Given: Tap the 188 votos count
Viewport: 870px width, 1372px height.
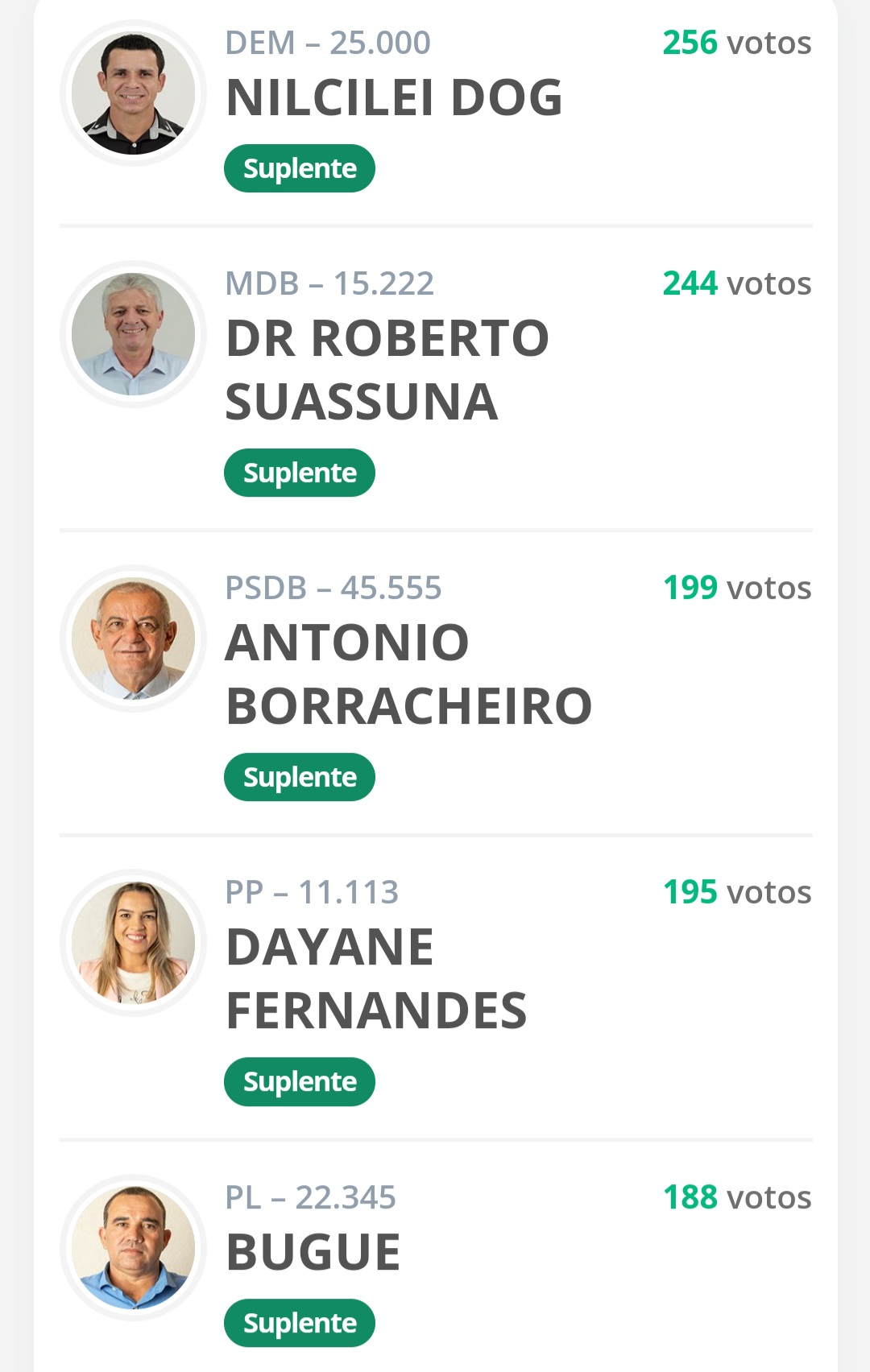Looking at the screenshot, I should coord(736,1197).
